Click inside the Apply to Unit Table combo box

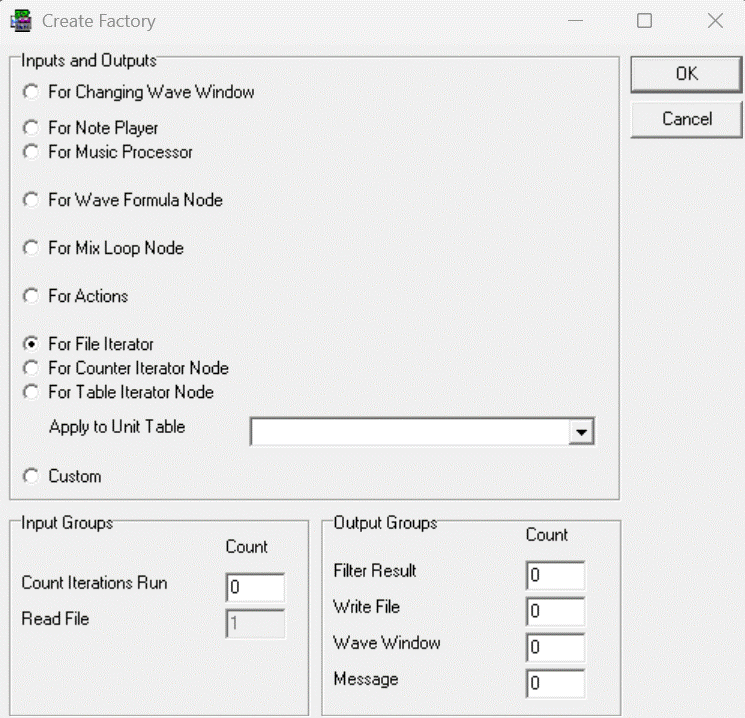(x=409, y=431)
